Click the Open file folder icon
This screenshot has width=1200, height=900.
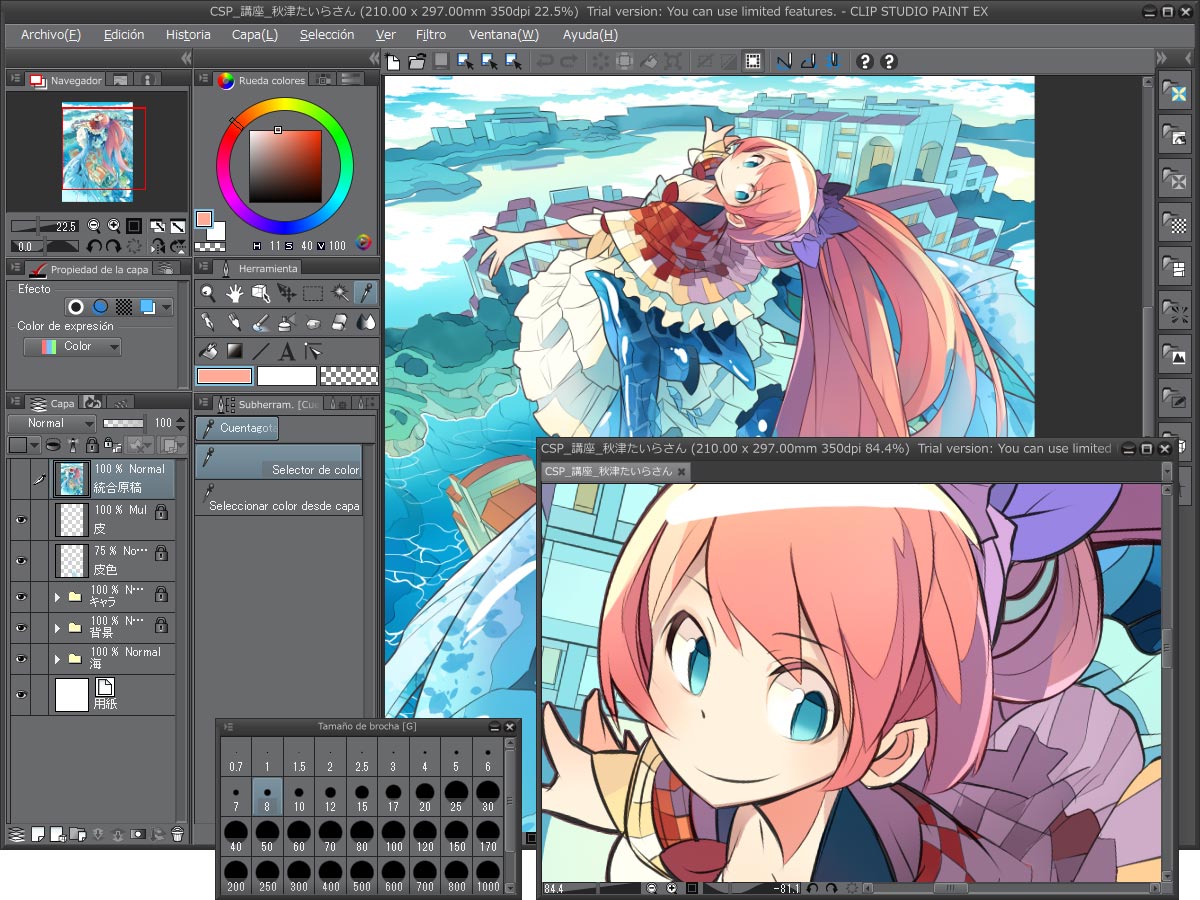pos(416,62)
